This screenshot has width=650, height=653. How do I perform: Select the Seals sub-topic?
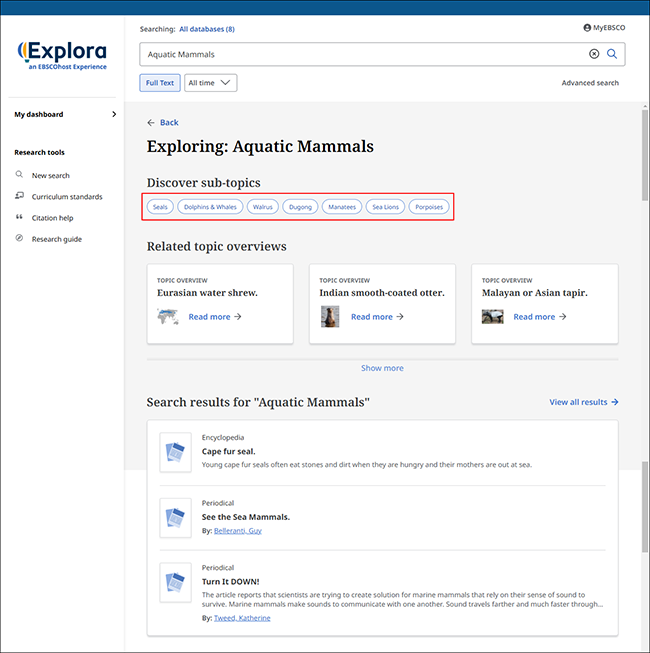point(160,207)
